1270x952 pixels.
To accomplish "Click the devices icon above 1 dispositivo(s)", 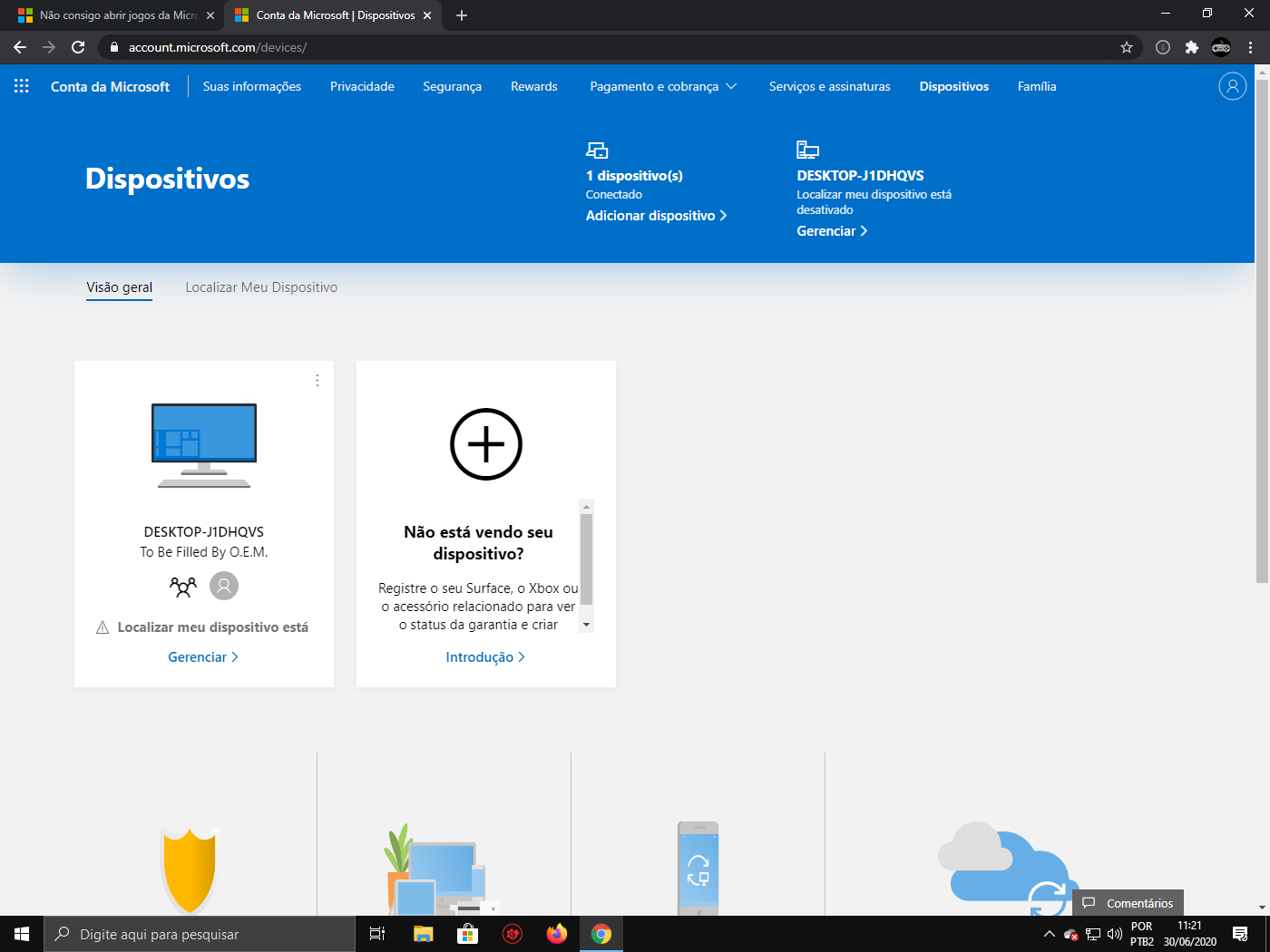I will click(597, 151).
